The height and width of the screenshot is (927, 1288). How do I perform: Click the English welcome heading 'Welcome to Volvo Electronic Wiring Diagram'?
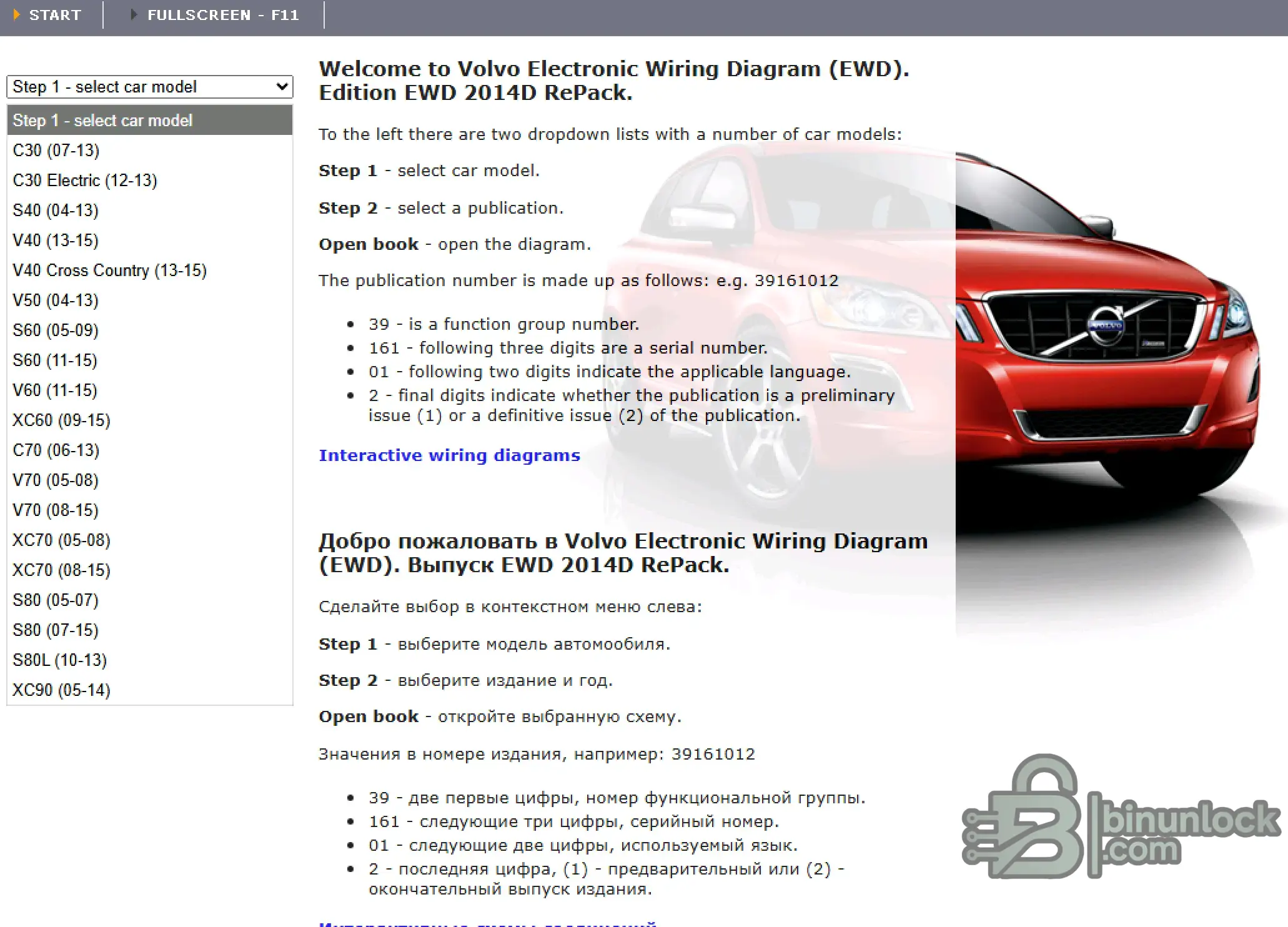[614, 81]
